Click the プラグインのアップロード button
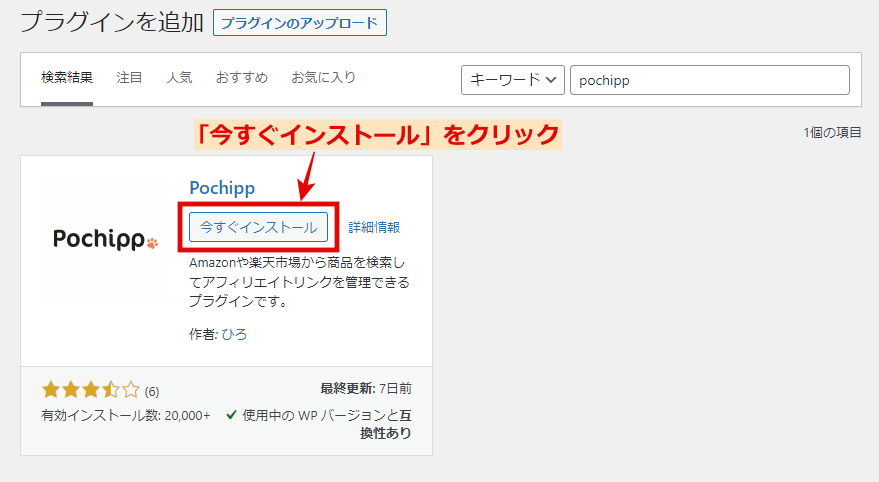Screen dimensions: 879x482 (300, 23)
